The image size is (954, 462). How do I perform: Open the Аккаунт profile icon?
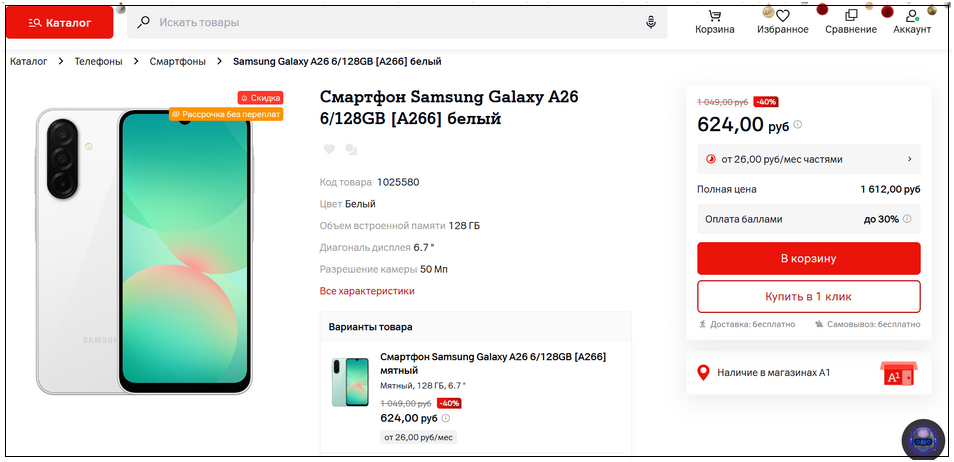coord(911,17)
